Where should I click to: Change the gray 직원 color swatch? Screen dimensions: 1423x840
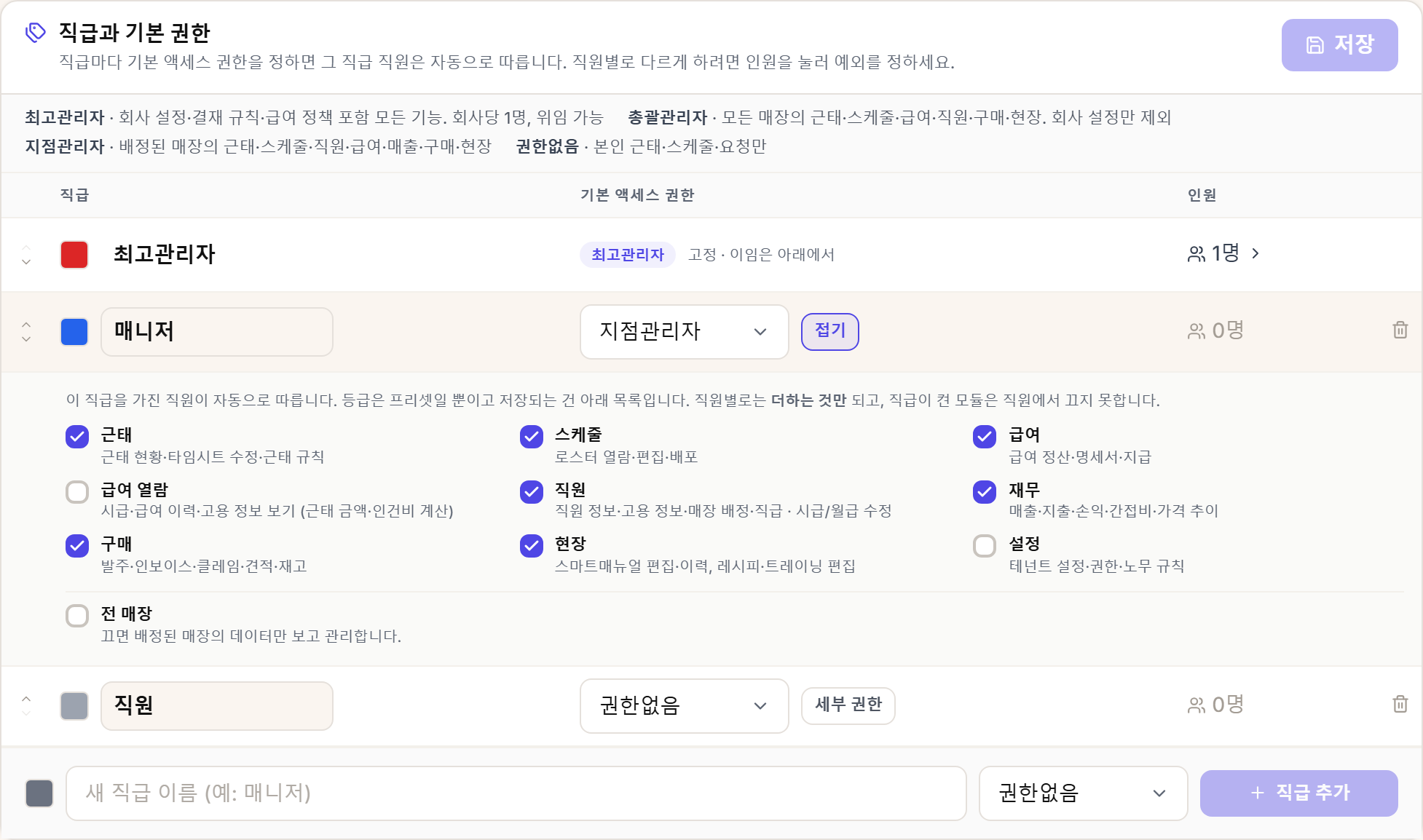pyautogui.click(x=74, y=706)
